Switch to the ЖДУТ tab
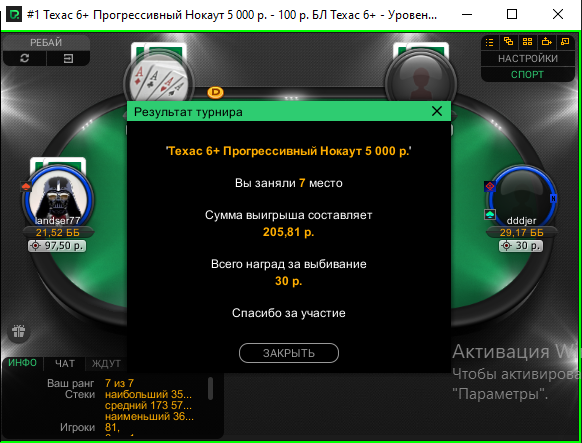This screenshot has height=443, width=582. (106, 364)
